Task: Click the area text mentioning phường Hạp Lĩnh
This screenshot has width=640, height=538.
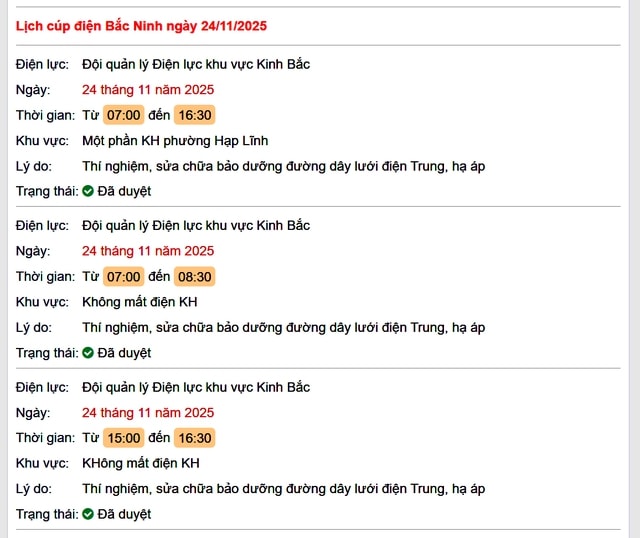Action: tap(175, 141)
